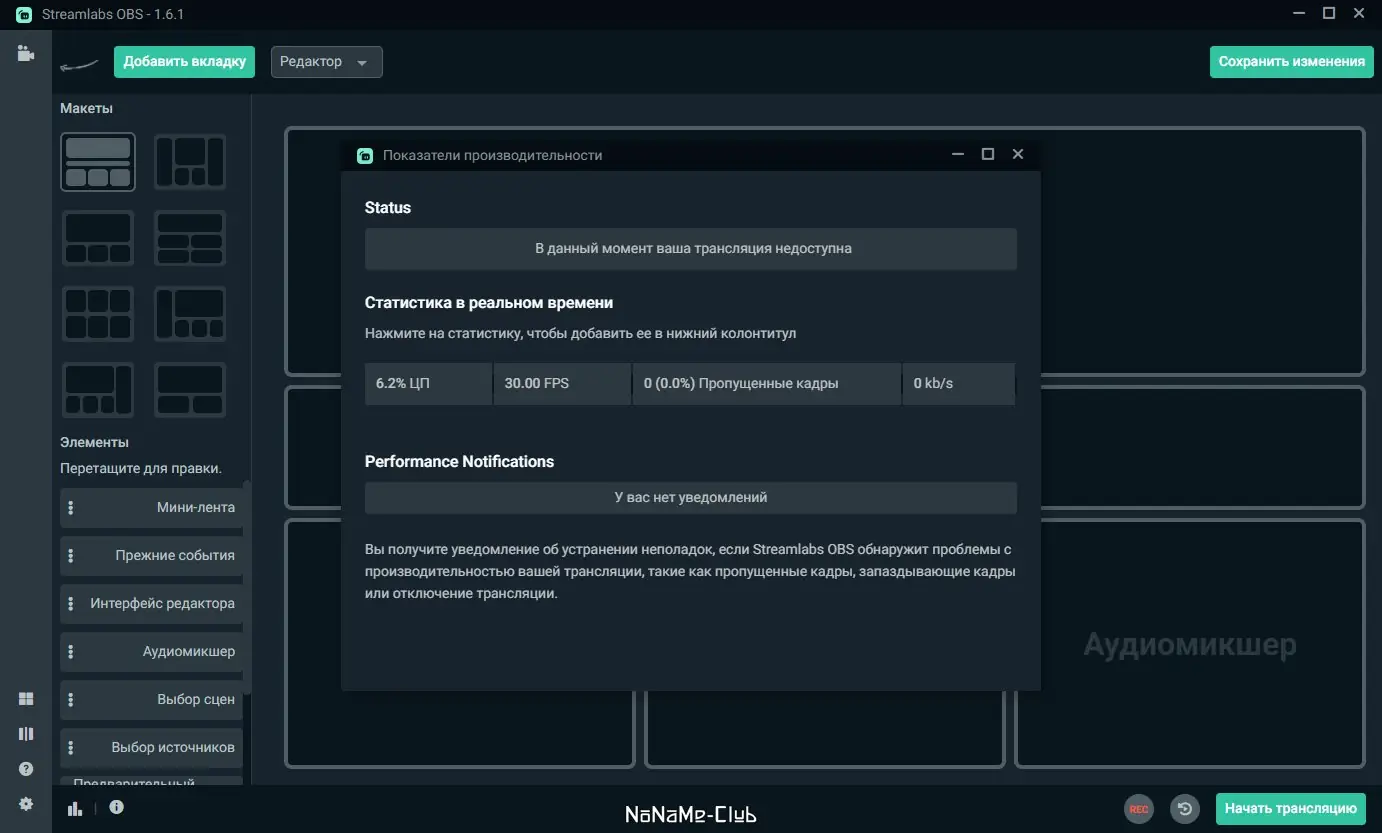This screenshot has width=1382, height=833.
Task: Maximize the Показатели производительности dialog
Action: pos(988,154)
